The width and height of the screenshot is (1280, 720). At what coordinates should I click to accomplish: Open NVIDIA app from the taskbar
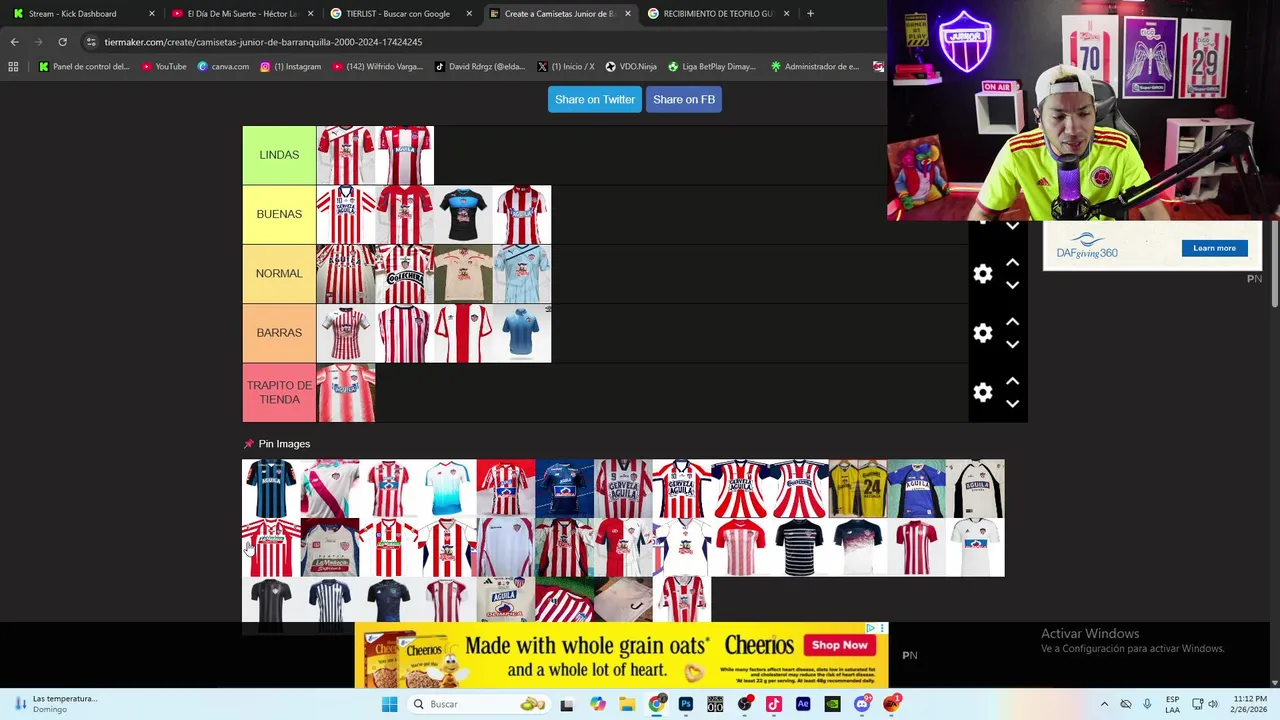point(832,704)
